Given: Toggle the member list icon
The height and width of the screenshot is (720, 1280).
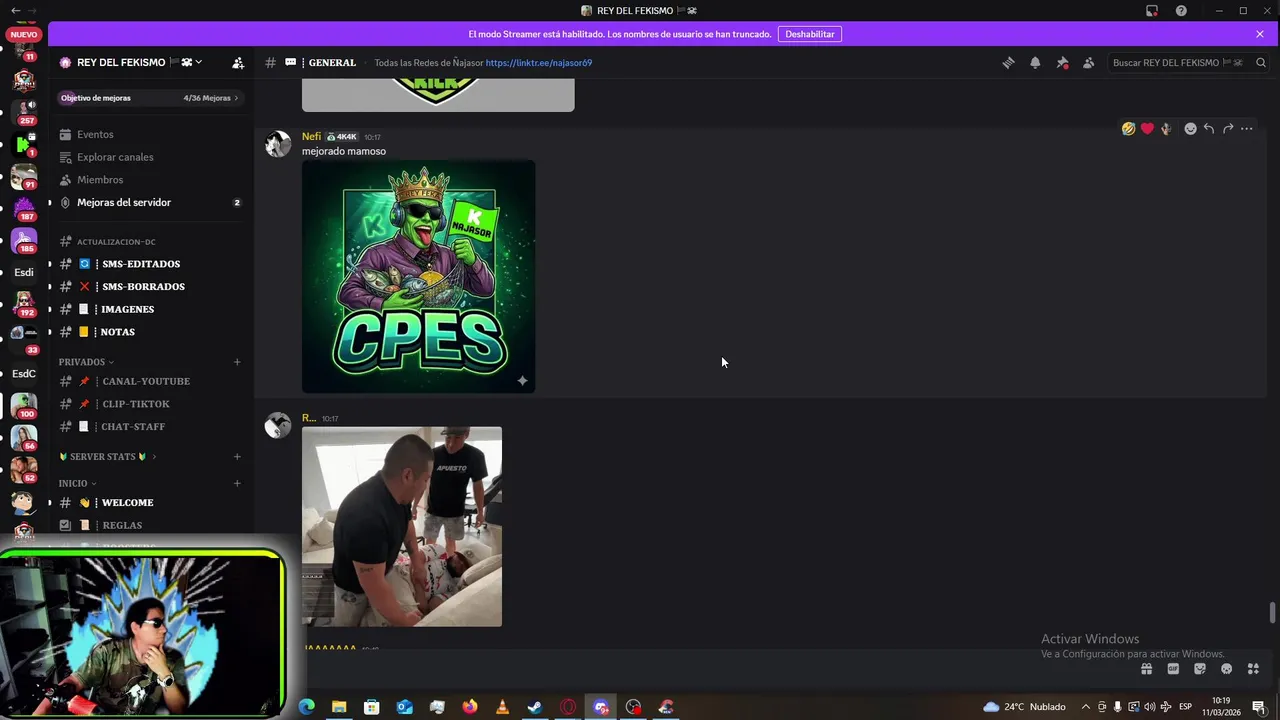Looking at the screenshot, I should 1088,62.
